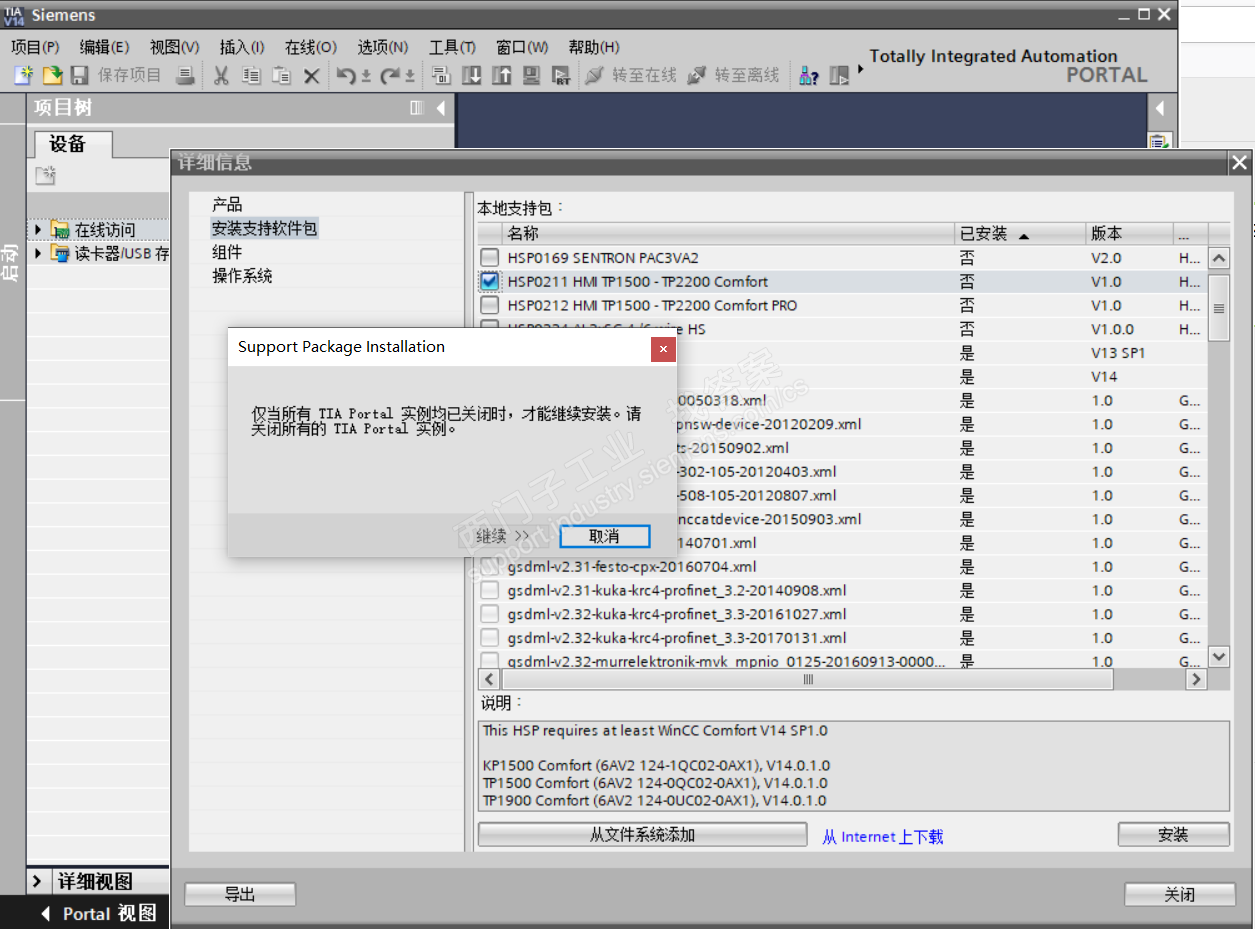Cut selection with the scissors icon

[x=222, y=75]
